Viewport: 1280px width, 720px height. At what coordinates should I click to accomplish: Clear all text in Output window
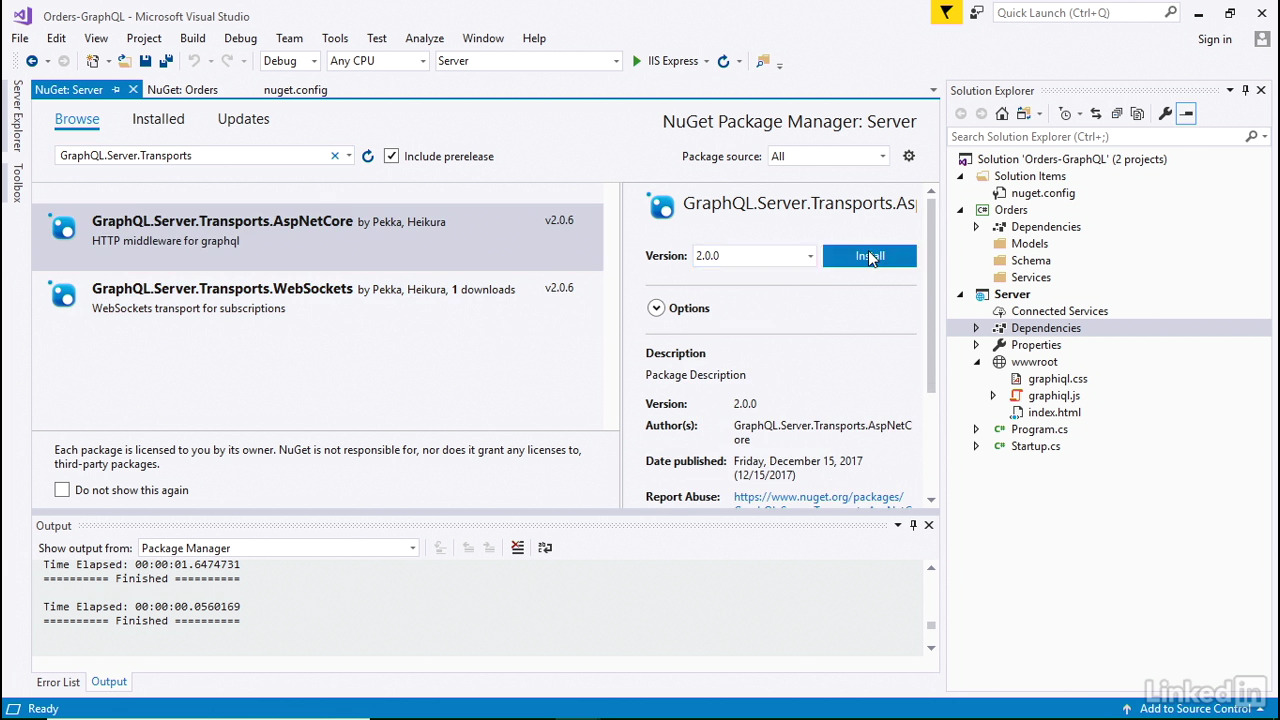tap(517, 548)
